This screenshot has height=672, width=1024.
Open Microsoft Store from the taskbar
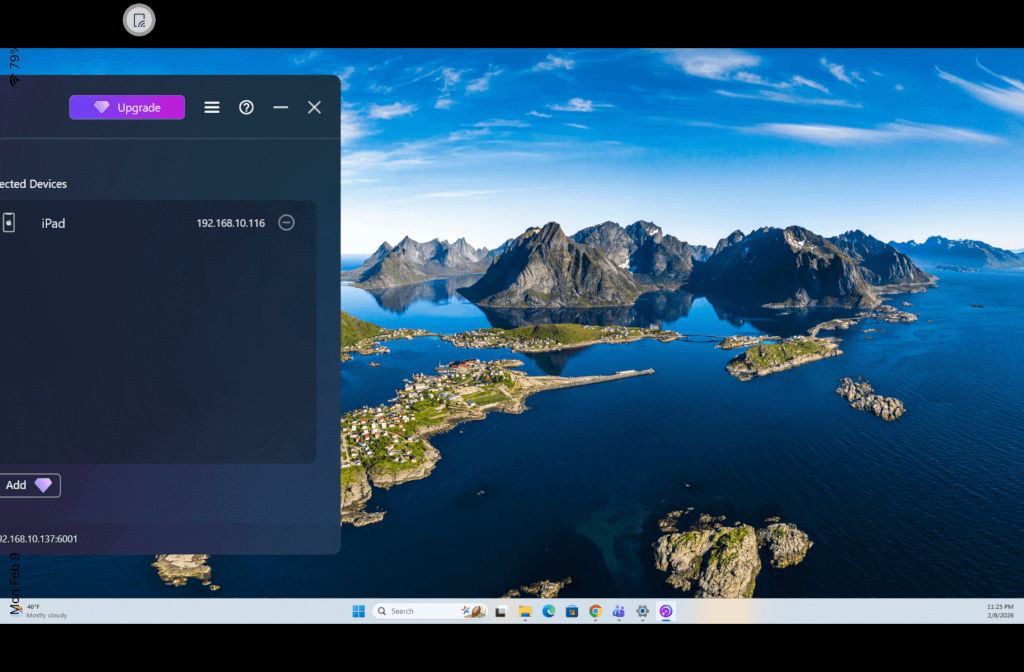572,611
